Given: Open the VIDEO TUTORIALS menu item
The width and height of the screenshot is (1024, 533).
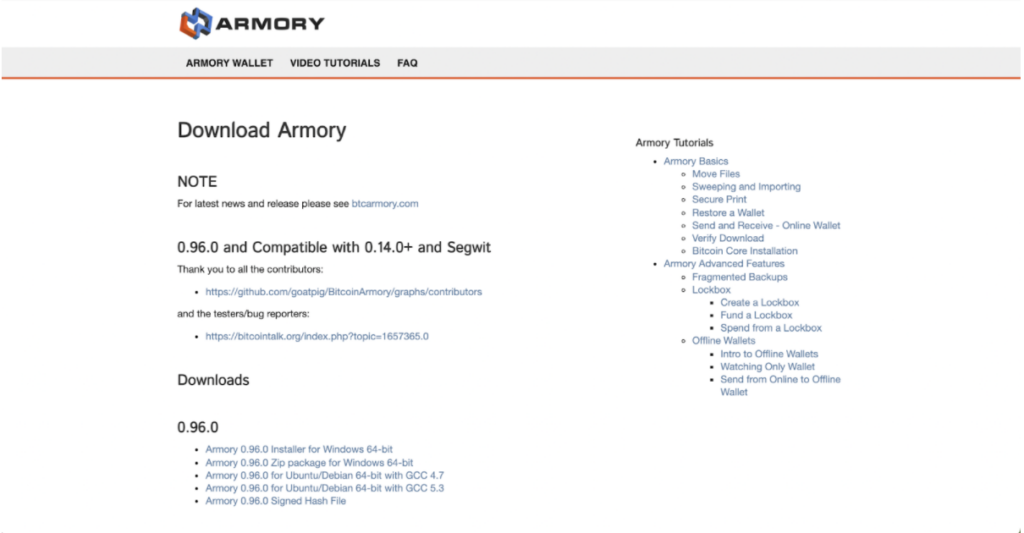Looking at the screenshot, I should coord(335,63).
